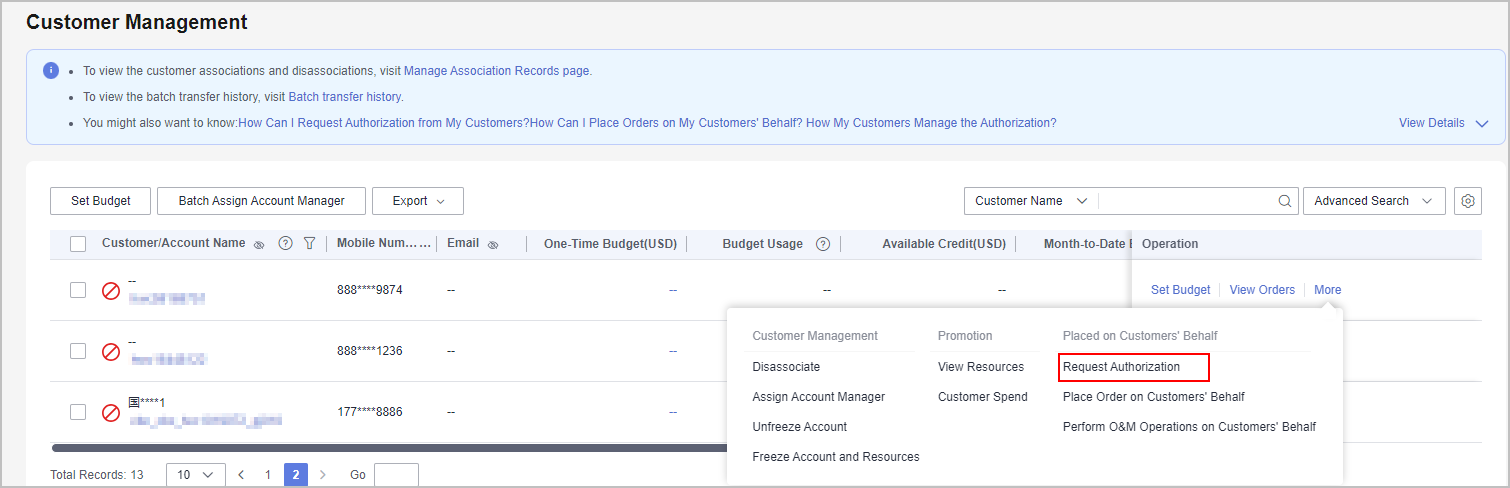This screenshot has width=1510, height=488.
Task: Select Request Authorization from the menu
Action: pos(1121,367)
